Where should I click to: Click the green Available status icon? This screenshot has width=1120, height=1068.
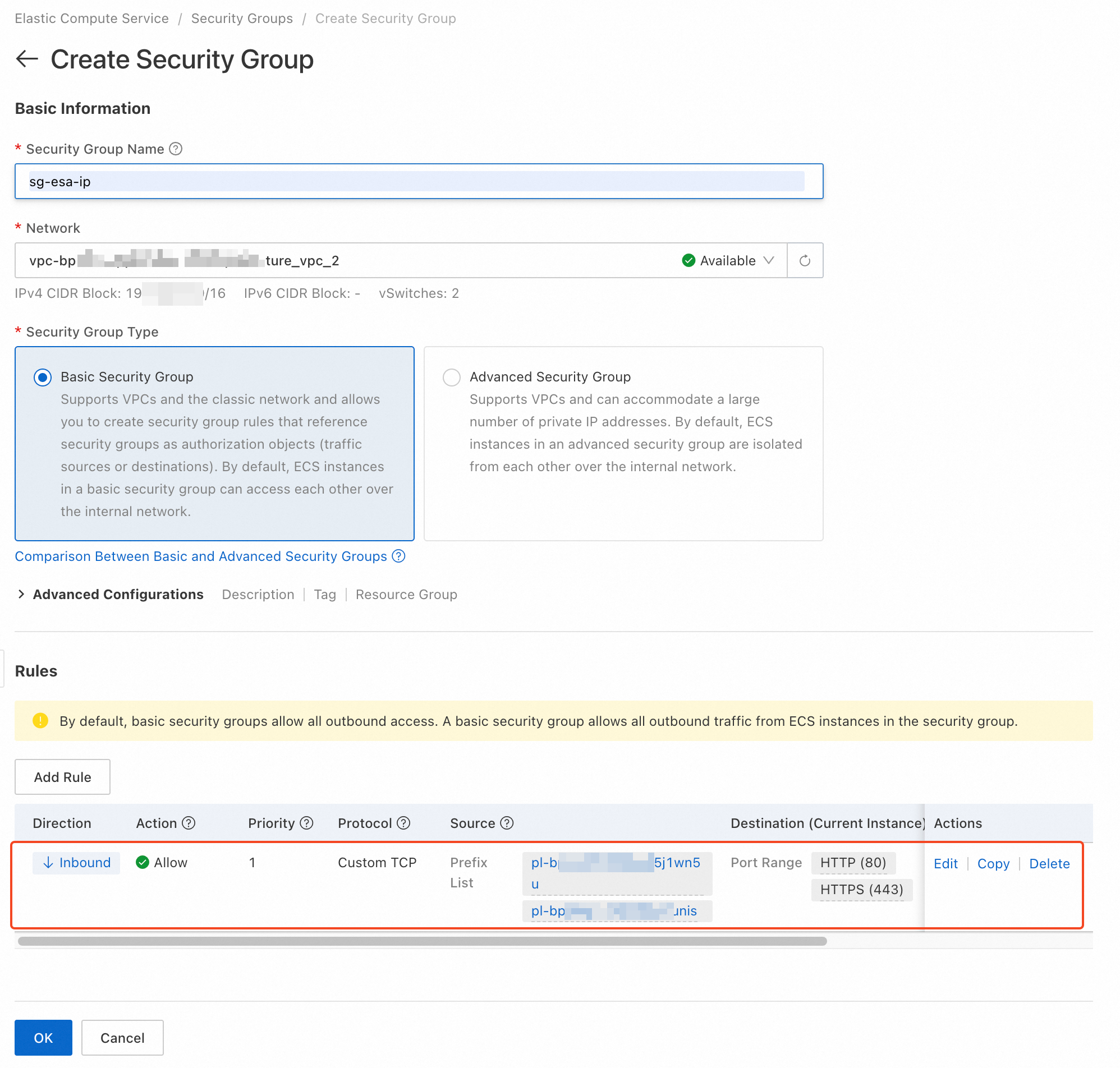point(688,261)
